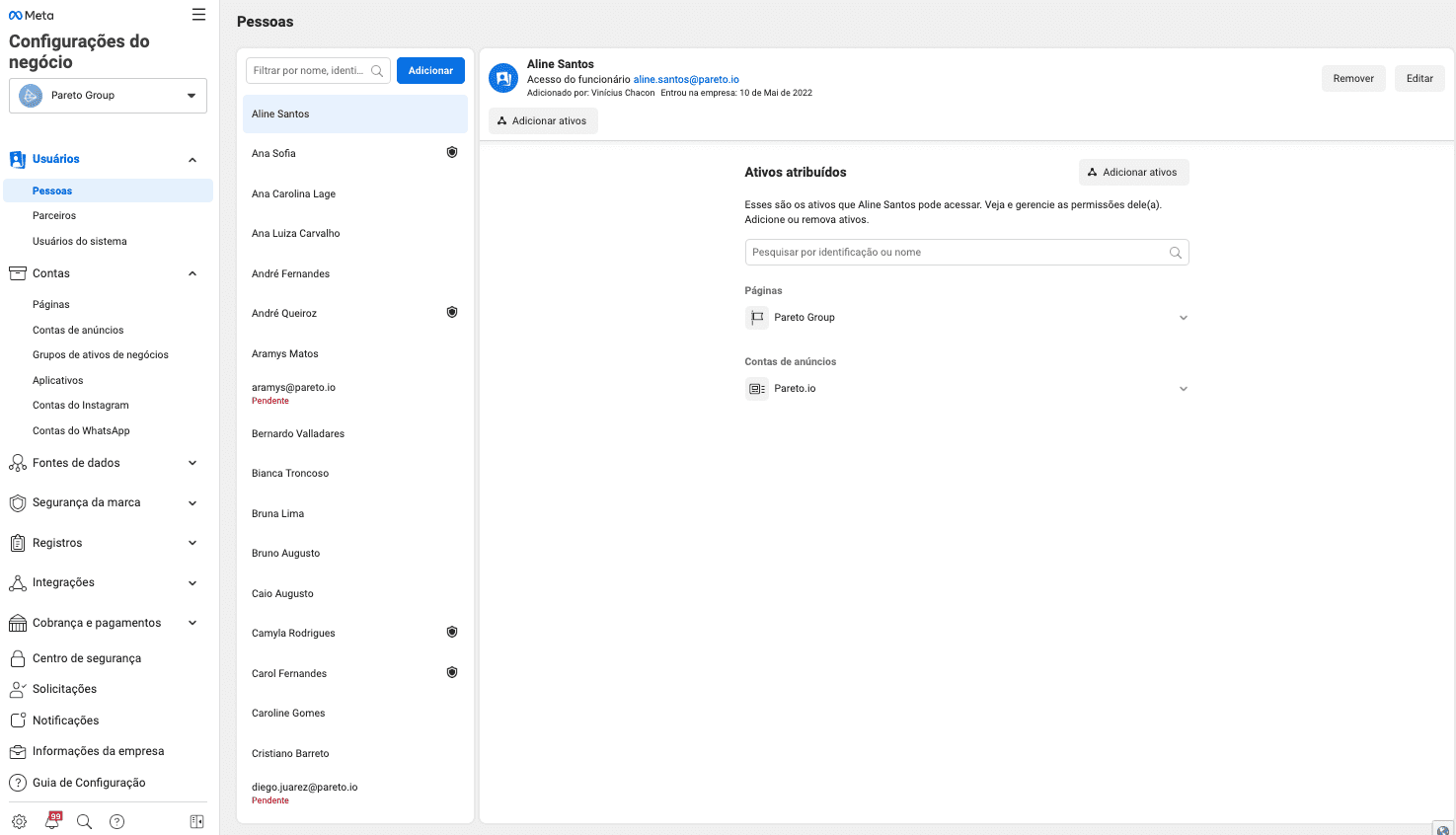Viewport: 1456px width, 835px height.
Task: Collapse the Usuários section
Action: coord(192,160)
